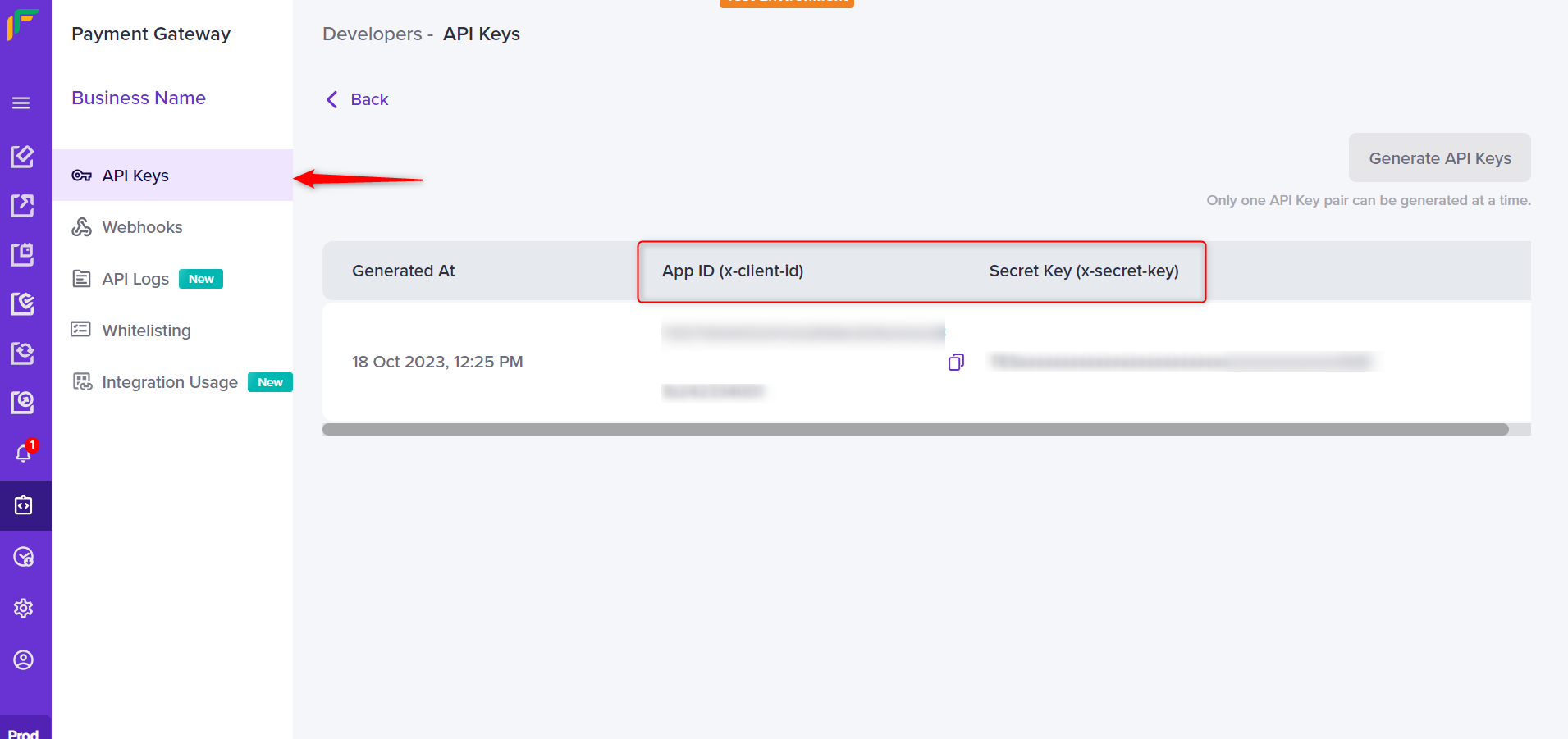
Task: Select the Developers code icon in sidebar
Action: tap(24, 505)
